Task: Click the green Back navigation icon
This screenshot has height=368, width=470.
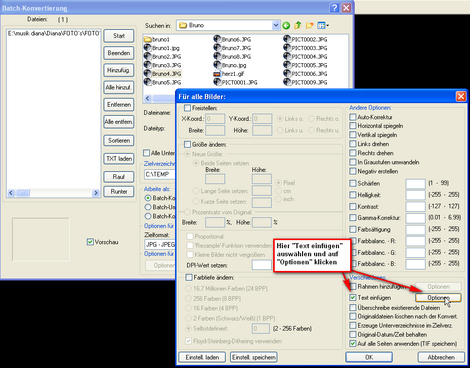Action: point(286,25)
